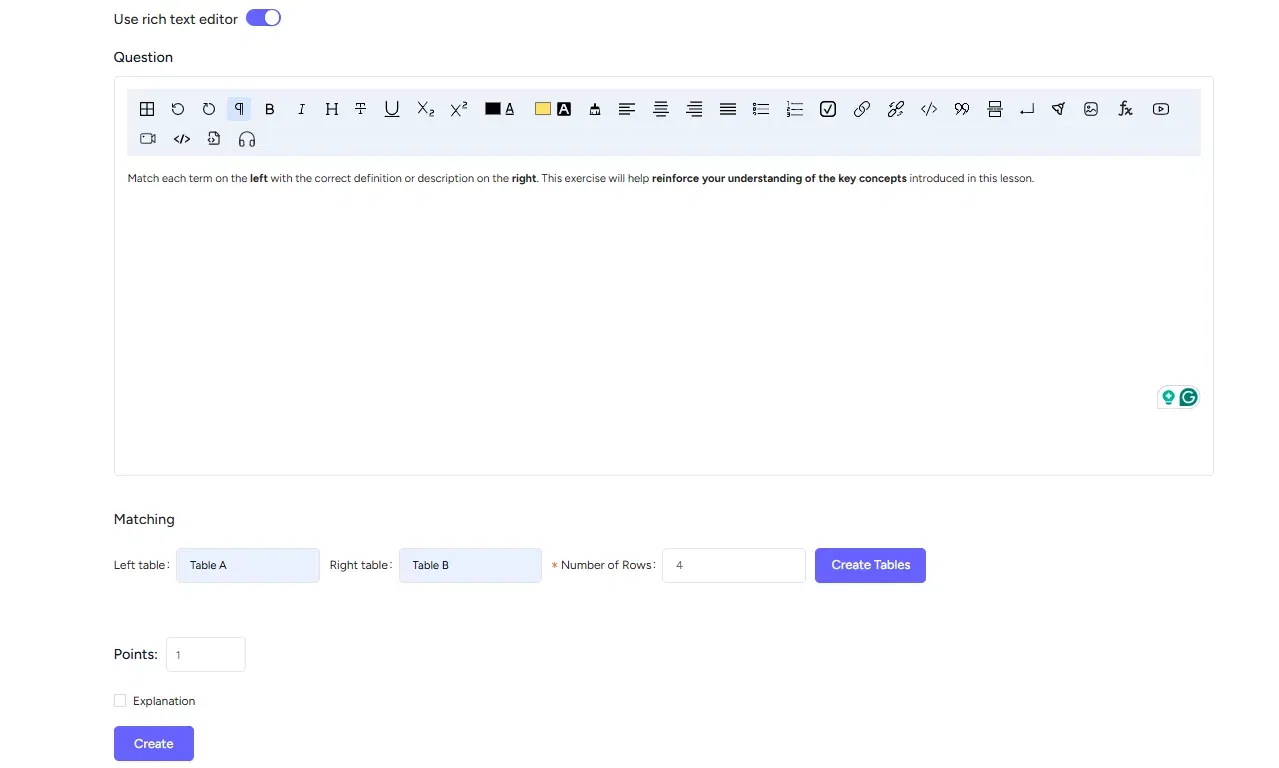Image resolution: width=1279 pixels, height=768 pixels.
Task: Insert a math formula with fx icon
Action: click(1125, 109)
